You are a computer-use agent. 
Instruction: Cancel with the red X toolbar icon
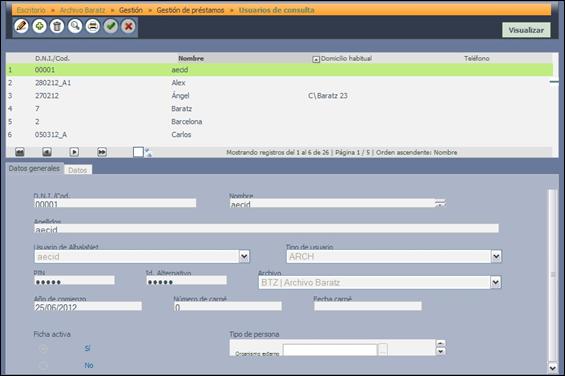(x=128, y=26)
